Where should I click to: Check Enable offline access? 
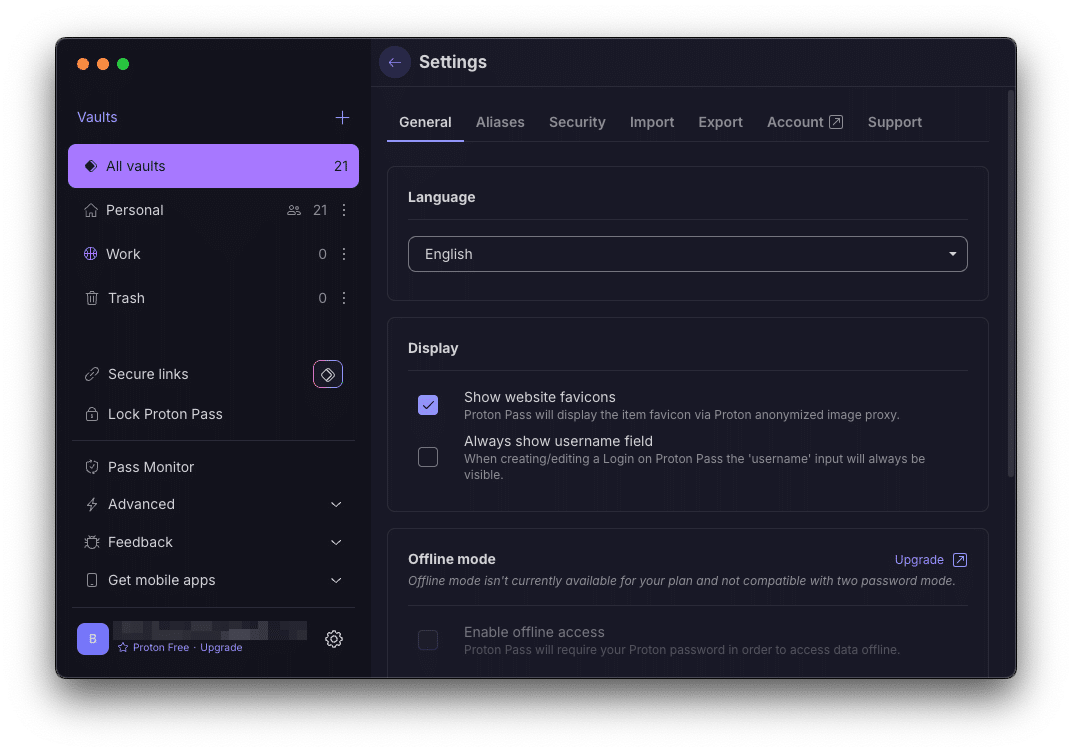[428, 640]
